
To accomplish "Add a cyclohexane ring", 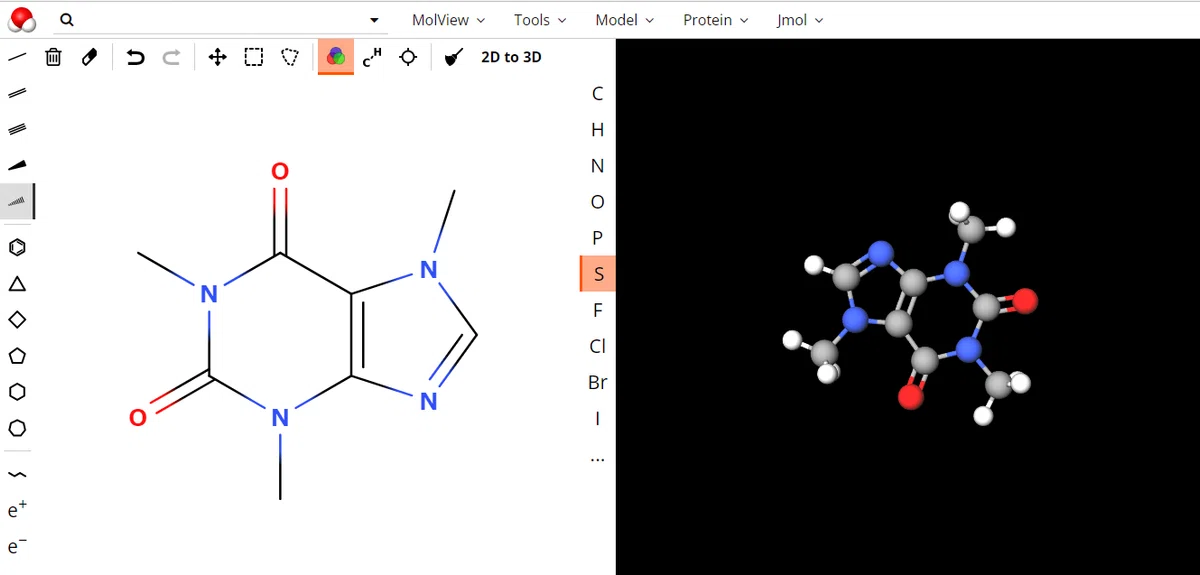I will point(17,392).
